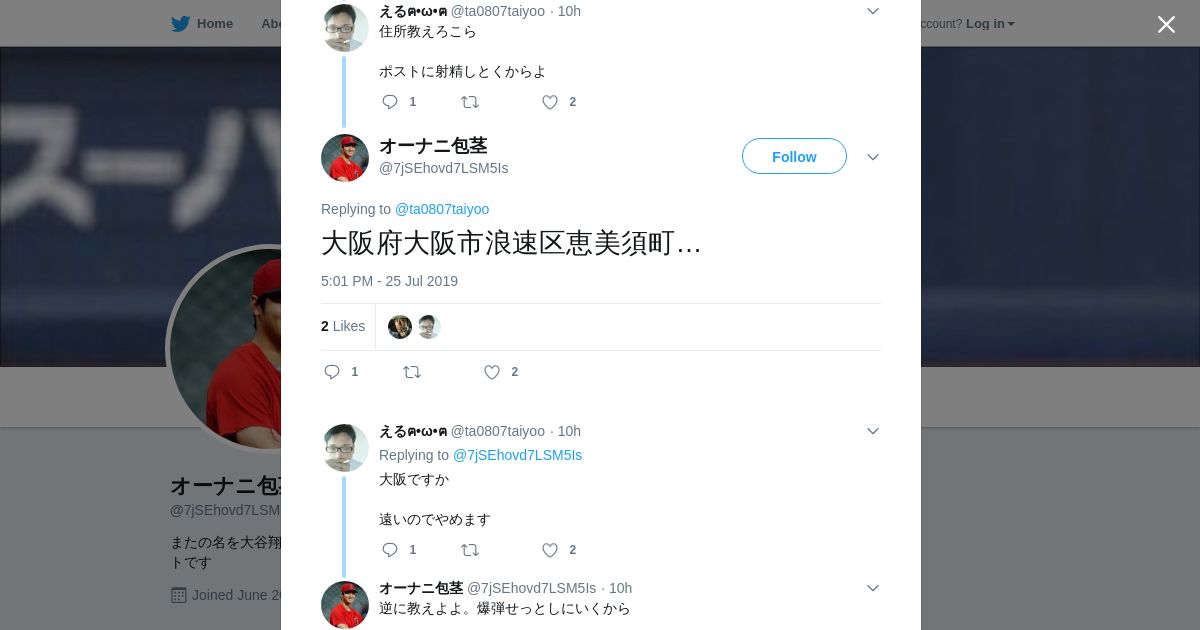Like the reply tweet saying 大阪ですか
Viewport: 1200px width, 630px height.
click(550, 550)
